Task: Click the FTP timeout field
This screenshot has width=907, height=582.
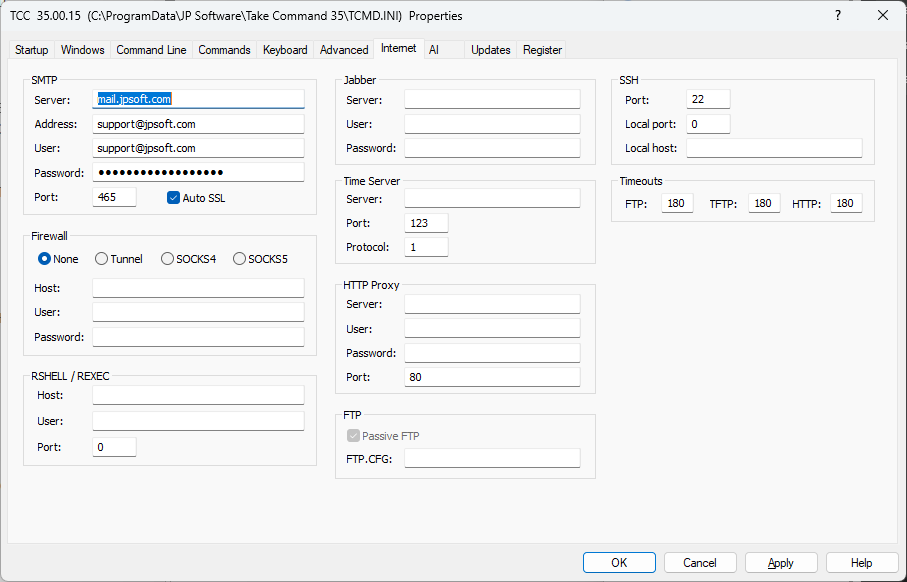Action: click(x=677, y=203)
